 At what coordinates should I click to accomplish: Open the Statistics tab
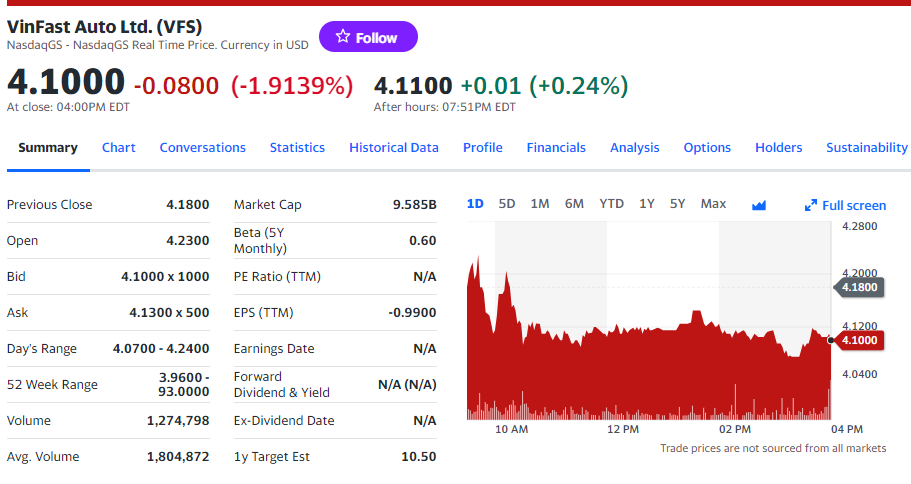click(x=297, y=147)
